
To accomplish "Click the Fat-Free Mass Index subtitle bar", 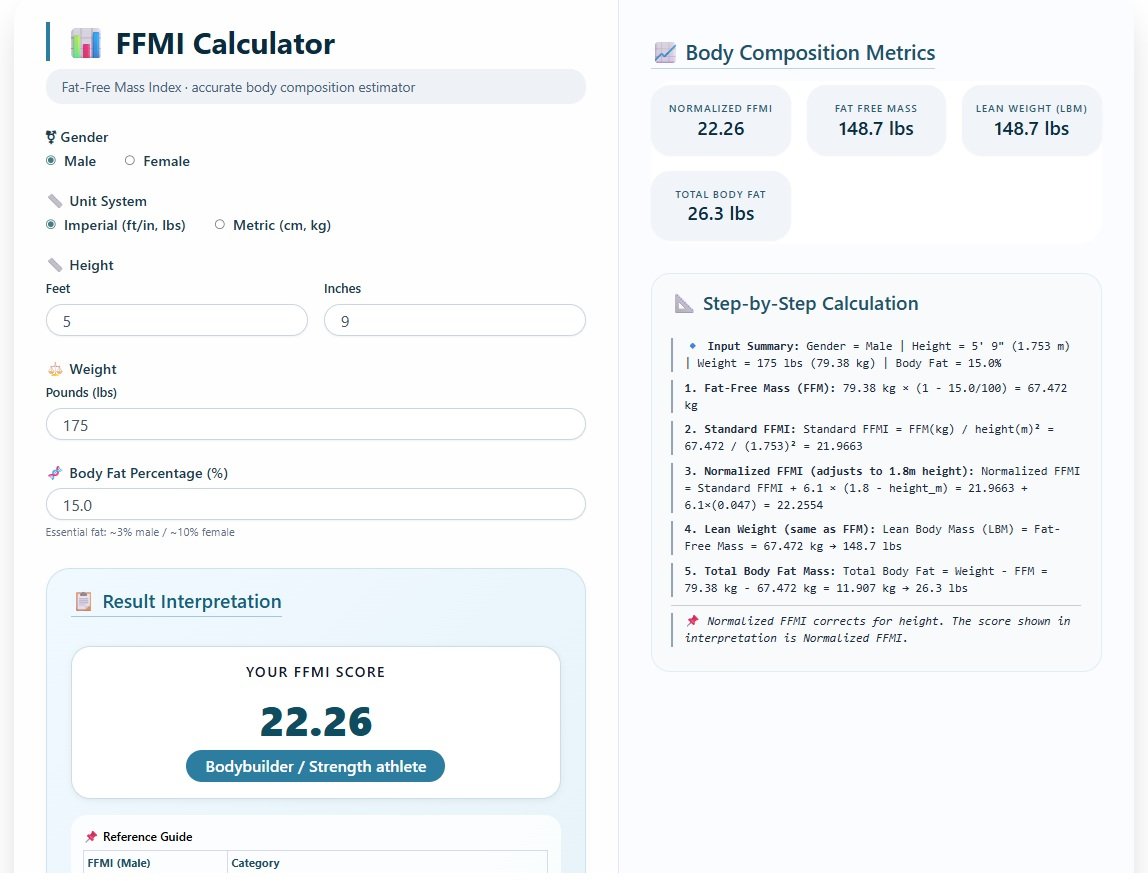I will [x=316, y=86].
